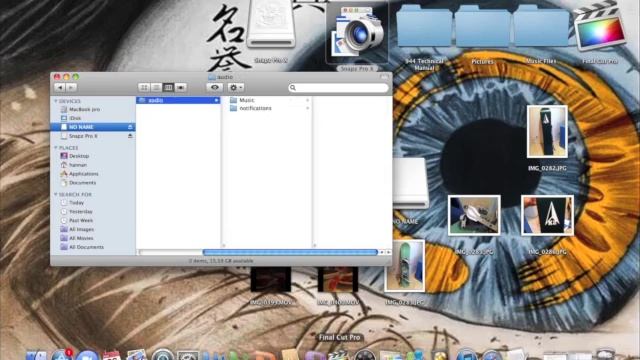The height and width of the screenshot is (360, 640).
Task: Click the audio folder's disclosure arrow
Action: point(216,100)
